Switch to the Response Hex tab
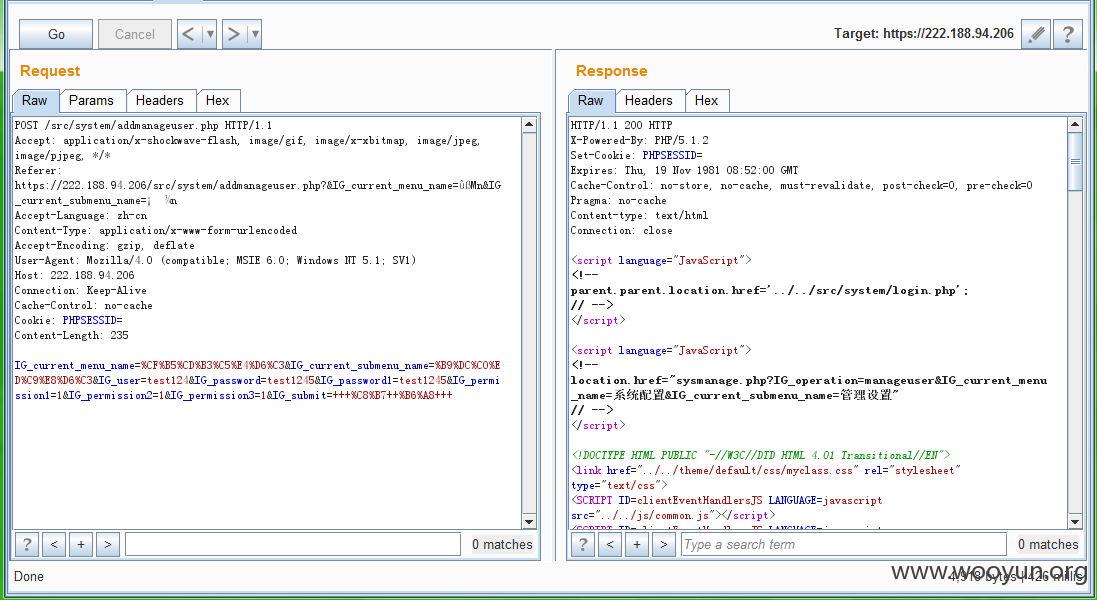1097x600 pixels. (x=707, y=100)
